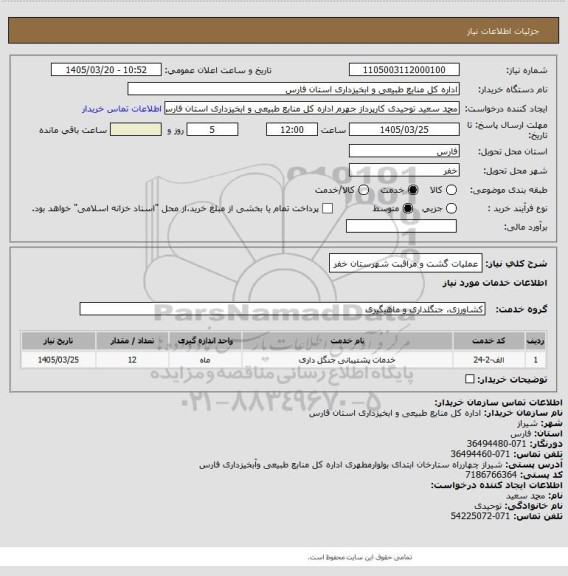Click the نام دستگاه خریدار field

tap(293, 89)
